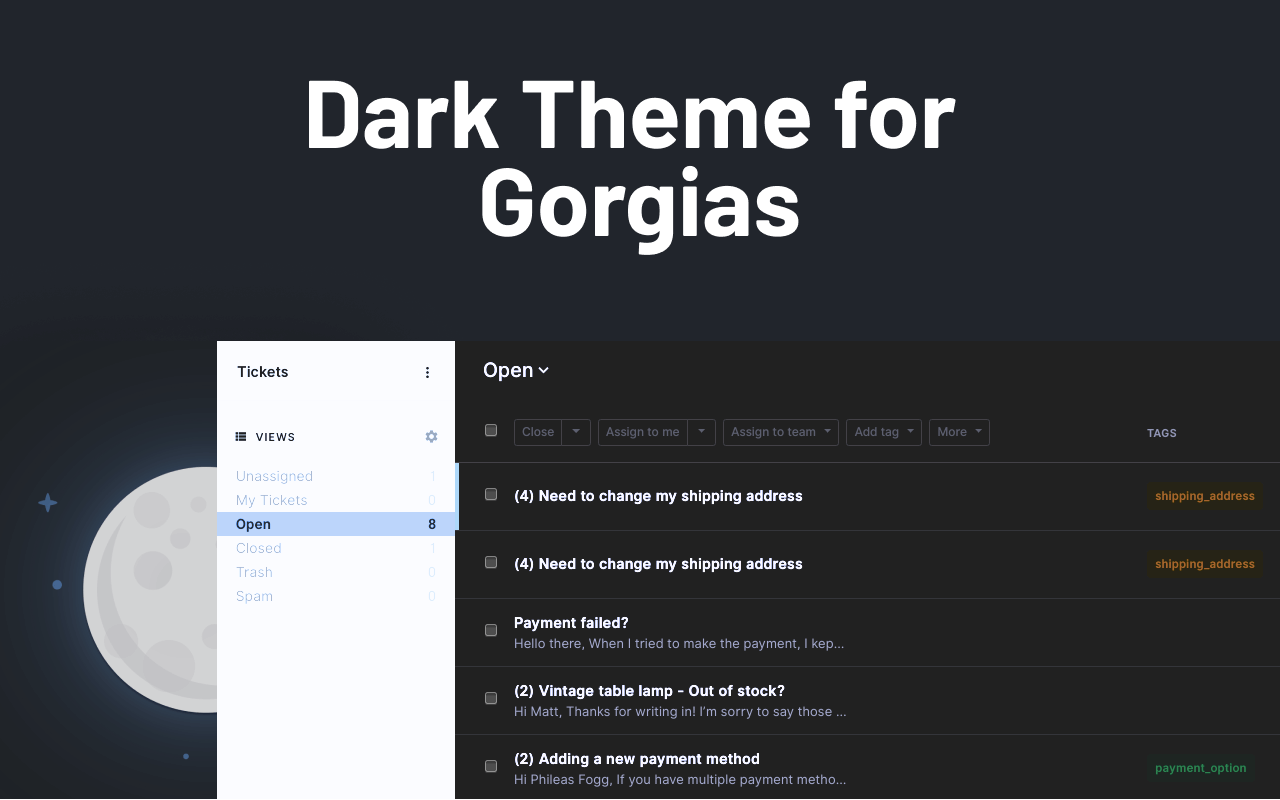Click the 'Hi Matt, Thanks for writing in' preview
Image resolution: width=1280 pixels, height=800 pixels.
680,712
